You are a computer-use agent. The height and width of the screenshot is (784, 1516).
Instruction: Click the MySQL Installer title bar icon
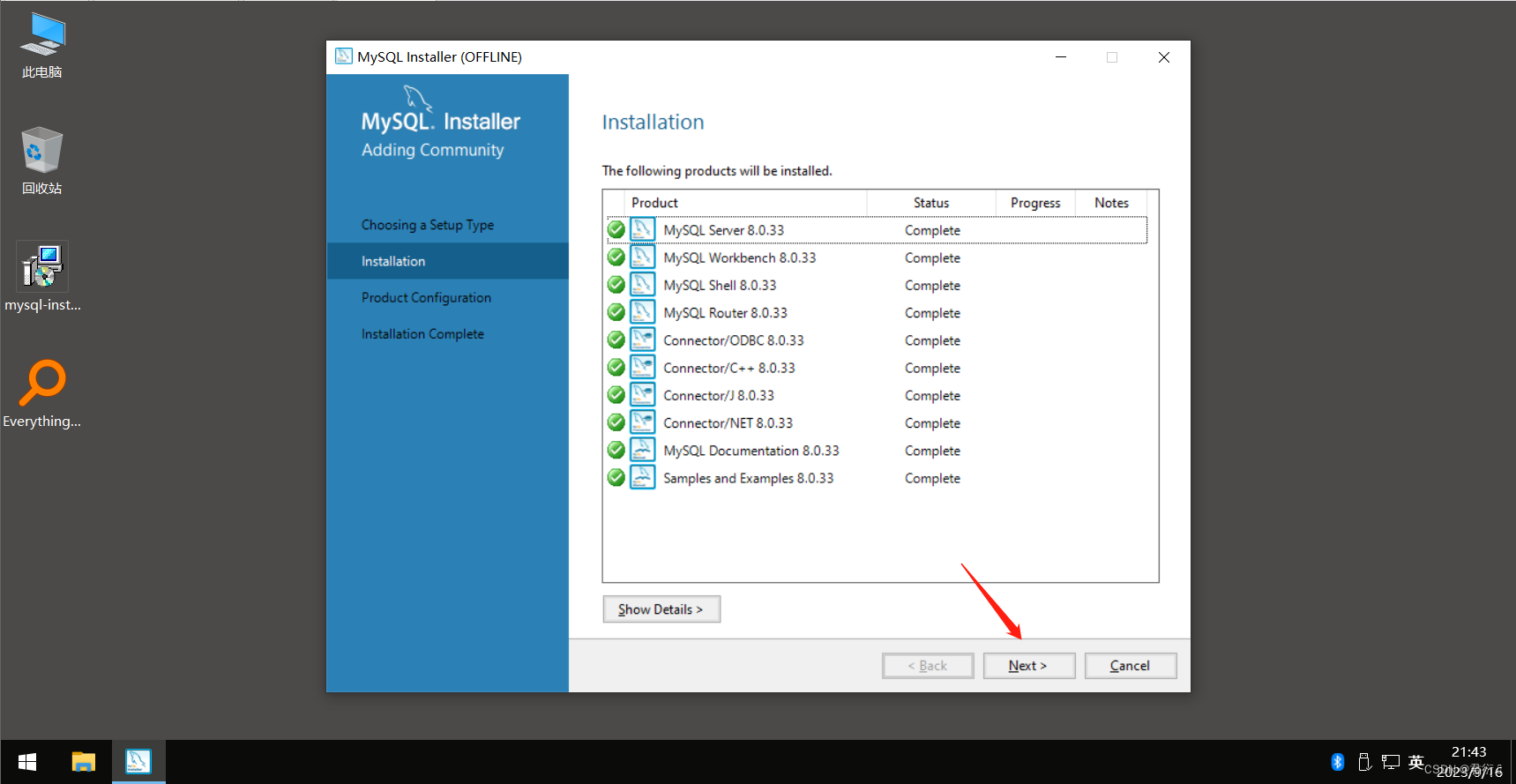[344, 56]
